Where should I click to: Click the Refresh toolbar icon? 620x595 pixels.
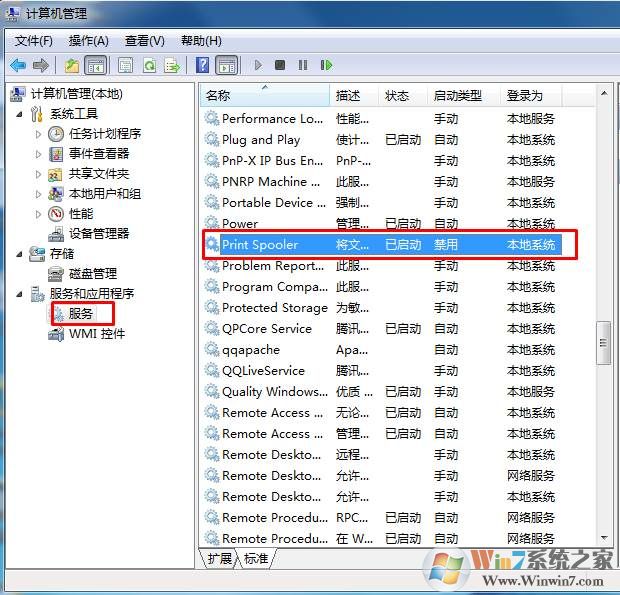(x=149, y=65)
